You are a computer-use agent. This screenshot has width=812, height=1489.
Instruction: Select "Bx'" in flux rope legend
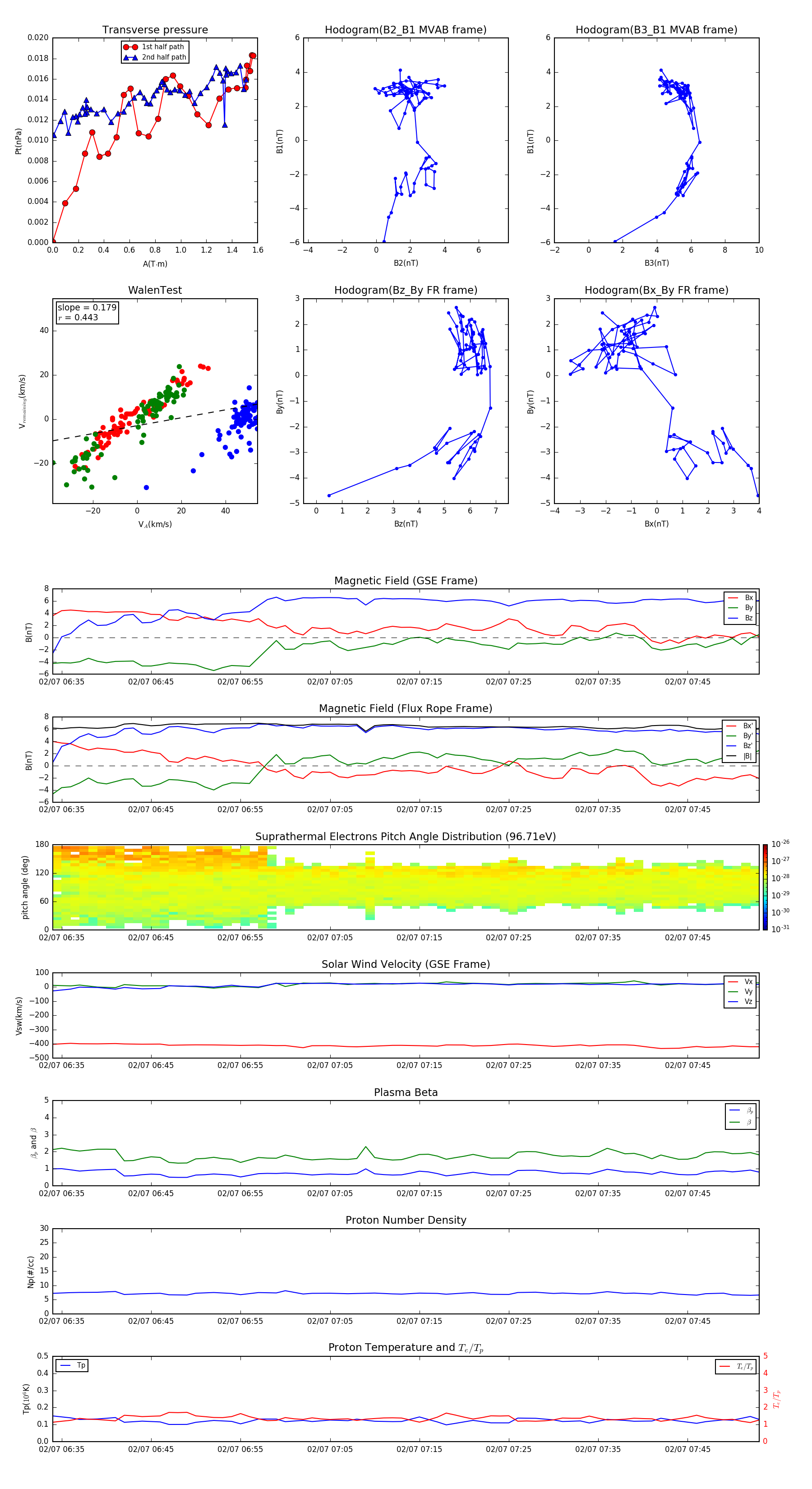click(x=740, y=726)
